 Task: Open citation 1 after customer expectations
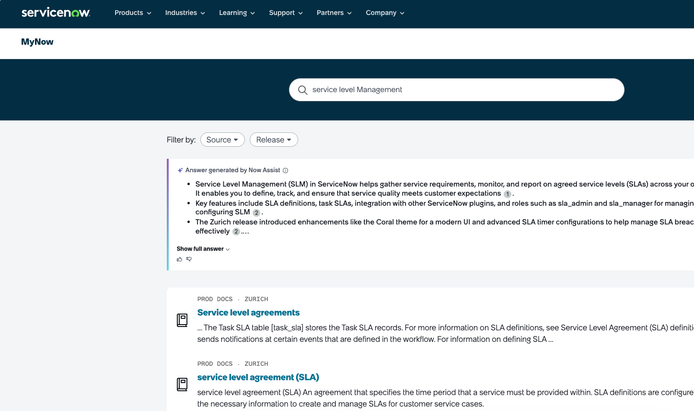click(x=507, y=194)
